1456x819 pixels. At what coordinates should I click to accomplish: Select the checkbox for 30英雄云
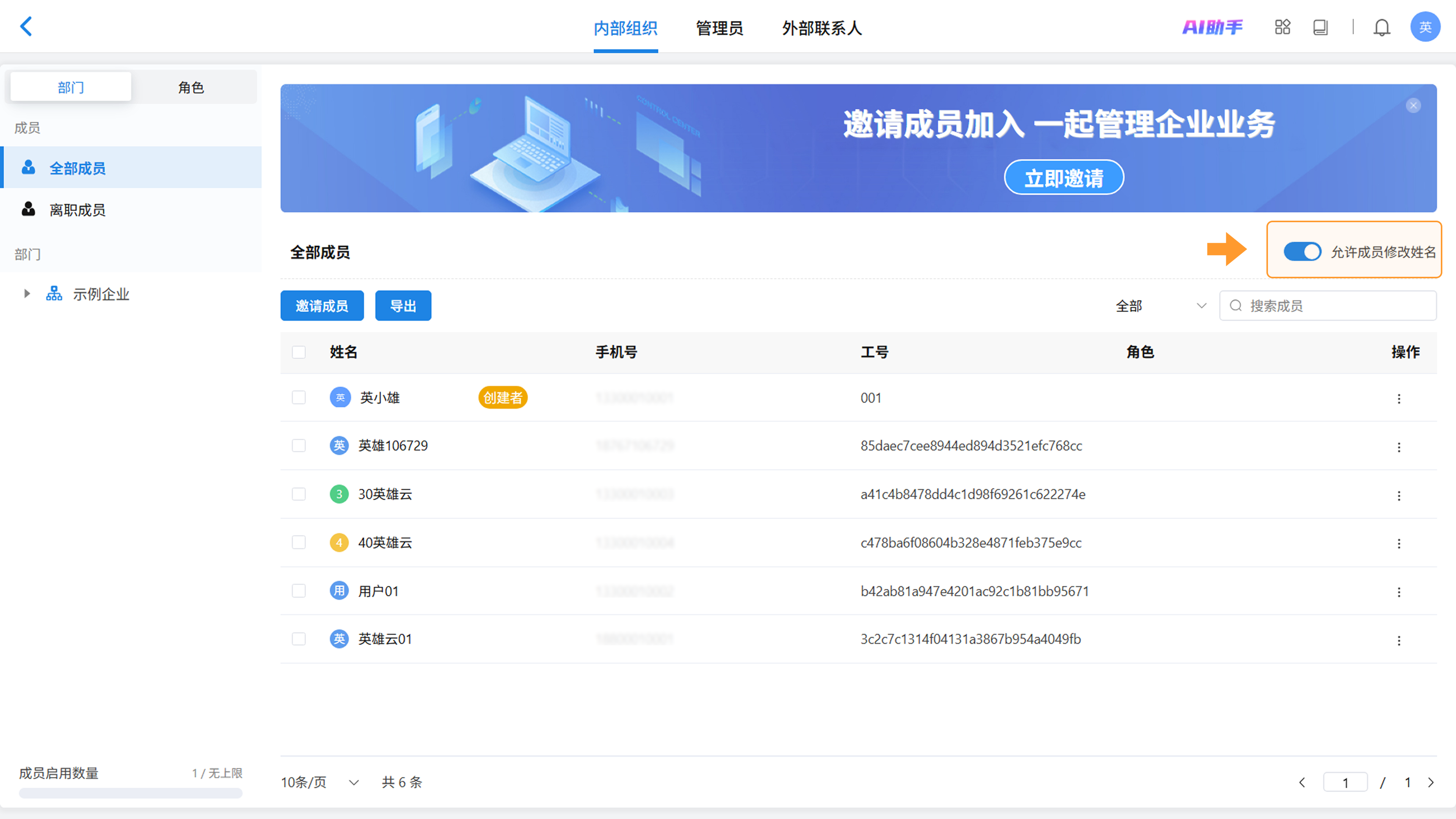(x=298, y=494)
